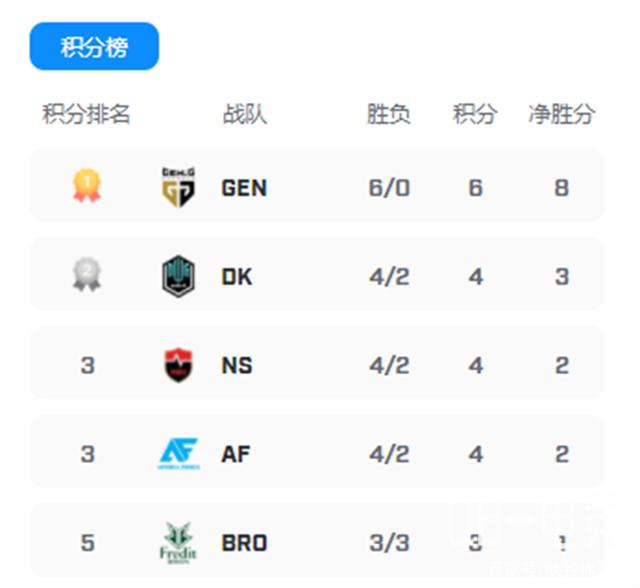The width and height of the screenshot is (640, 588).
Task: Click the 积分 column header
Action: (475, 114)
